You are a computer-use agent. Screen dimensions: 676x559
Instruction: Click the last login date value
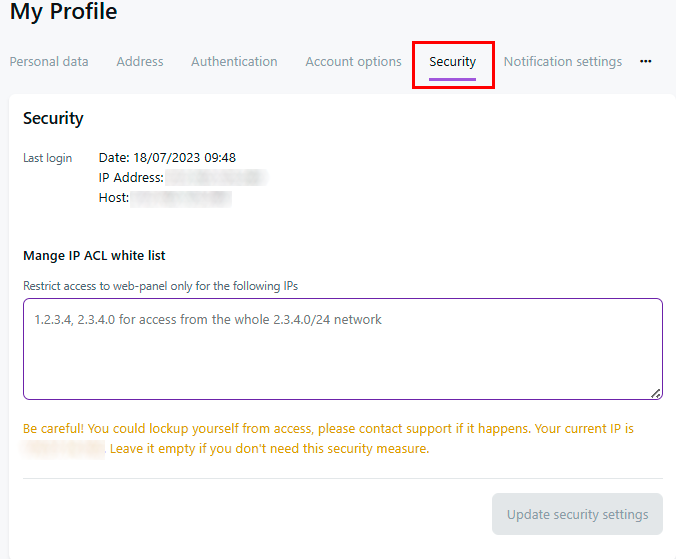pyautogui.click(x=167, y=158)
